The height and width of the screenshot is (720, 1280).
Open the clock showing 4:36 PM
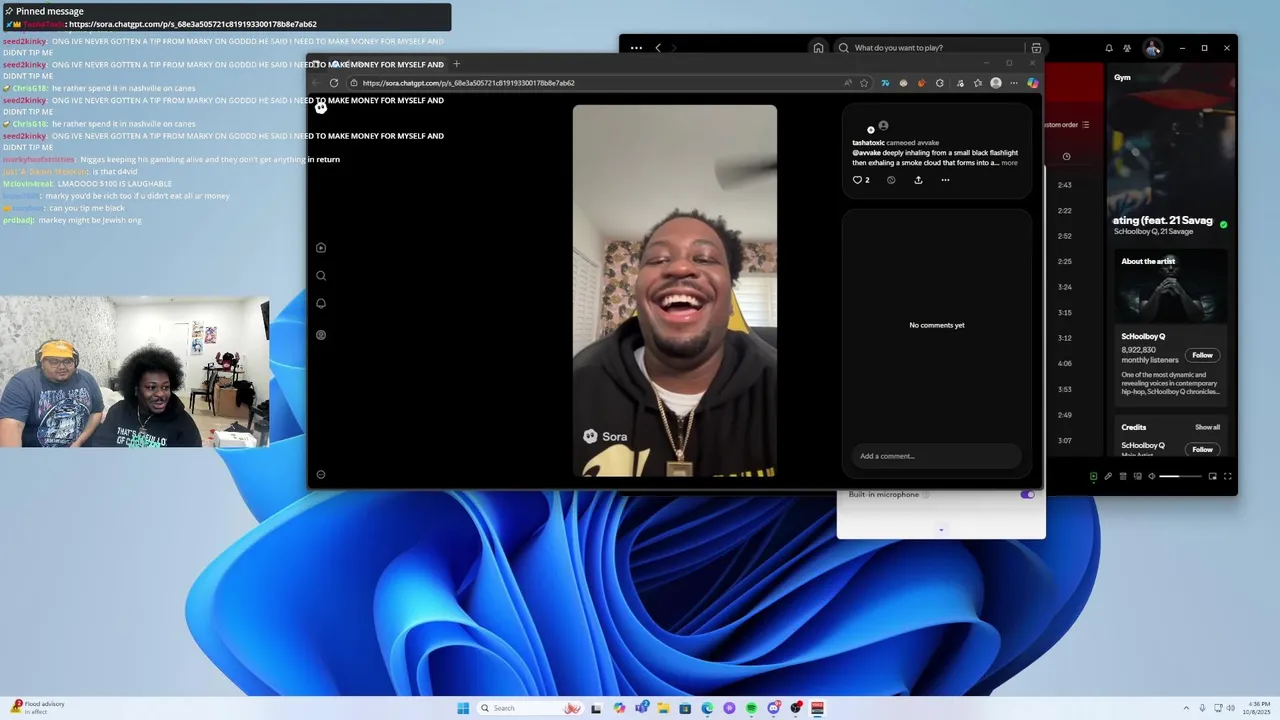tap(1257, 708)
